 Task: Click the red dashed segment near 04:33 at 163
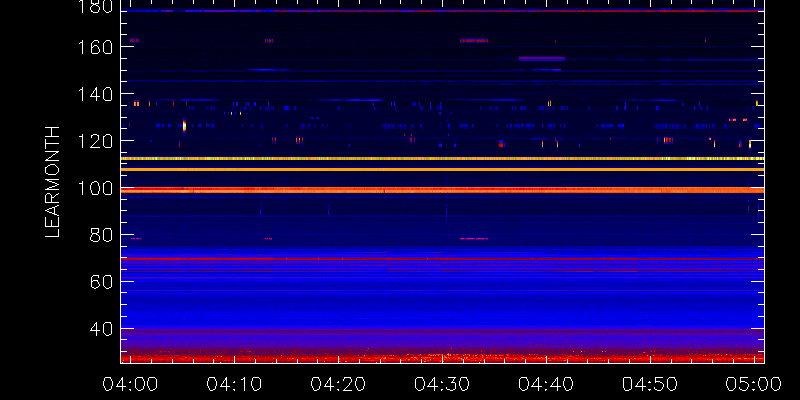(473, 40)
